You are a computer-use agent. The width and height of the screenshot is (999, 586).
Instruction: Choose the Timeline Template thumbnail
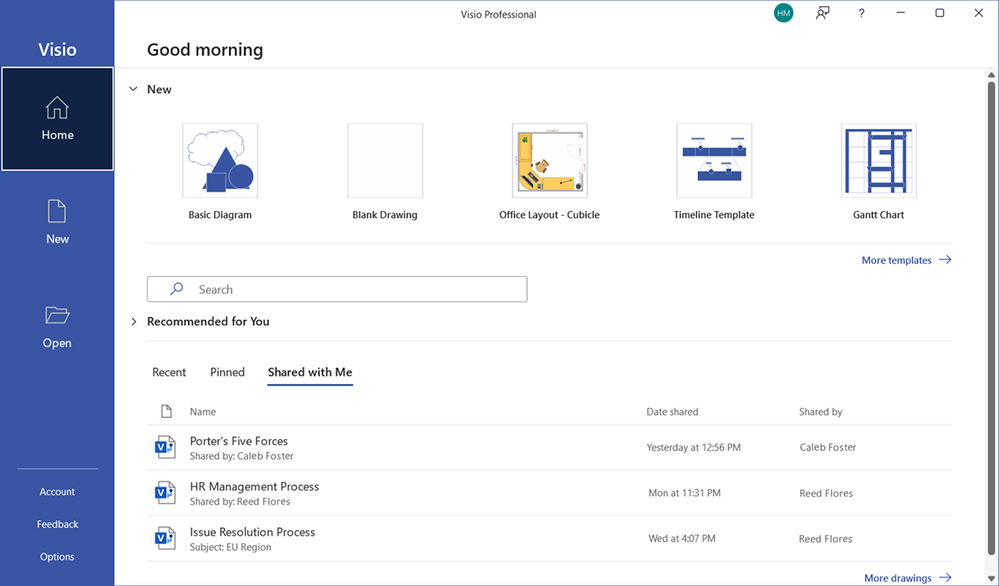pyautogui.click(x=714, y=161)
